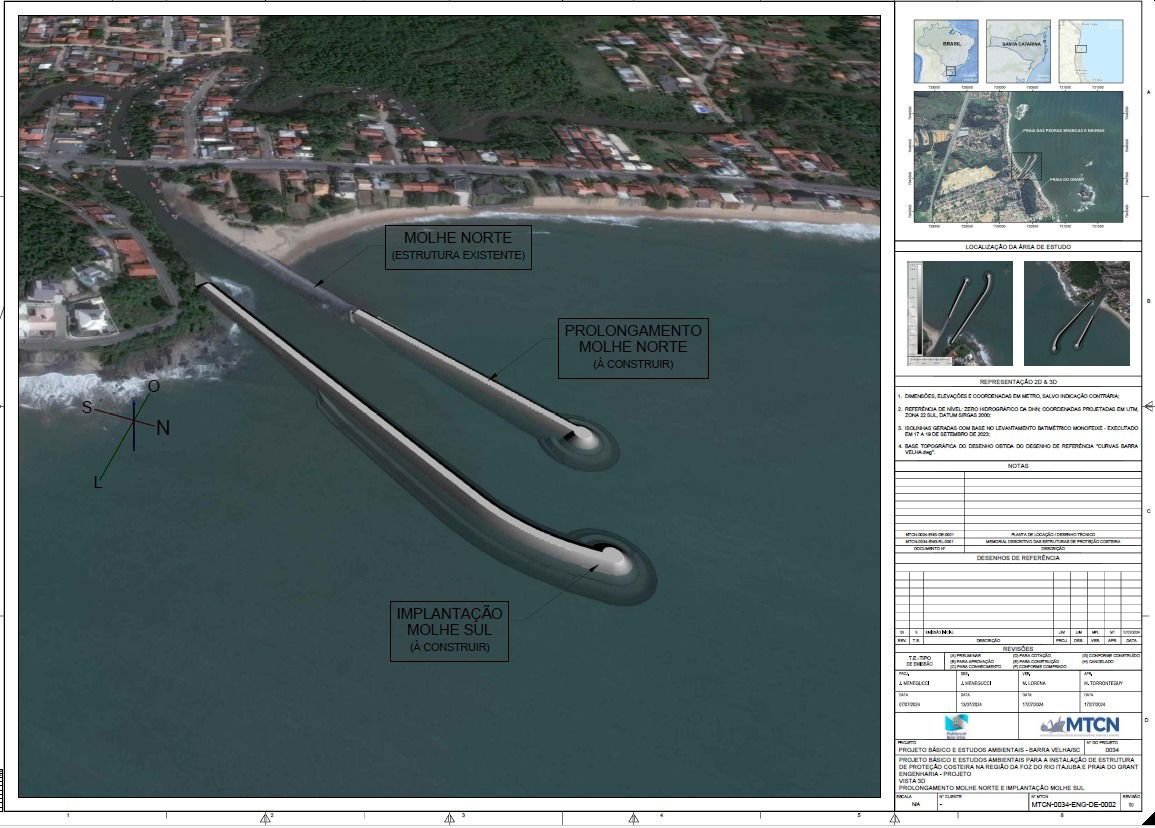Click the compass rose N, S, L, O indicator
Screen dimensions: 1155x828
(x=133, y=429)
